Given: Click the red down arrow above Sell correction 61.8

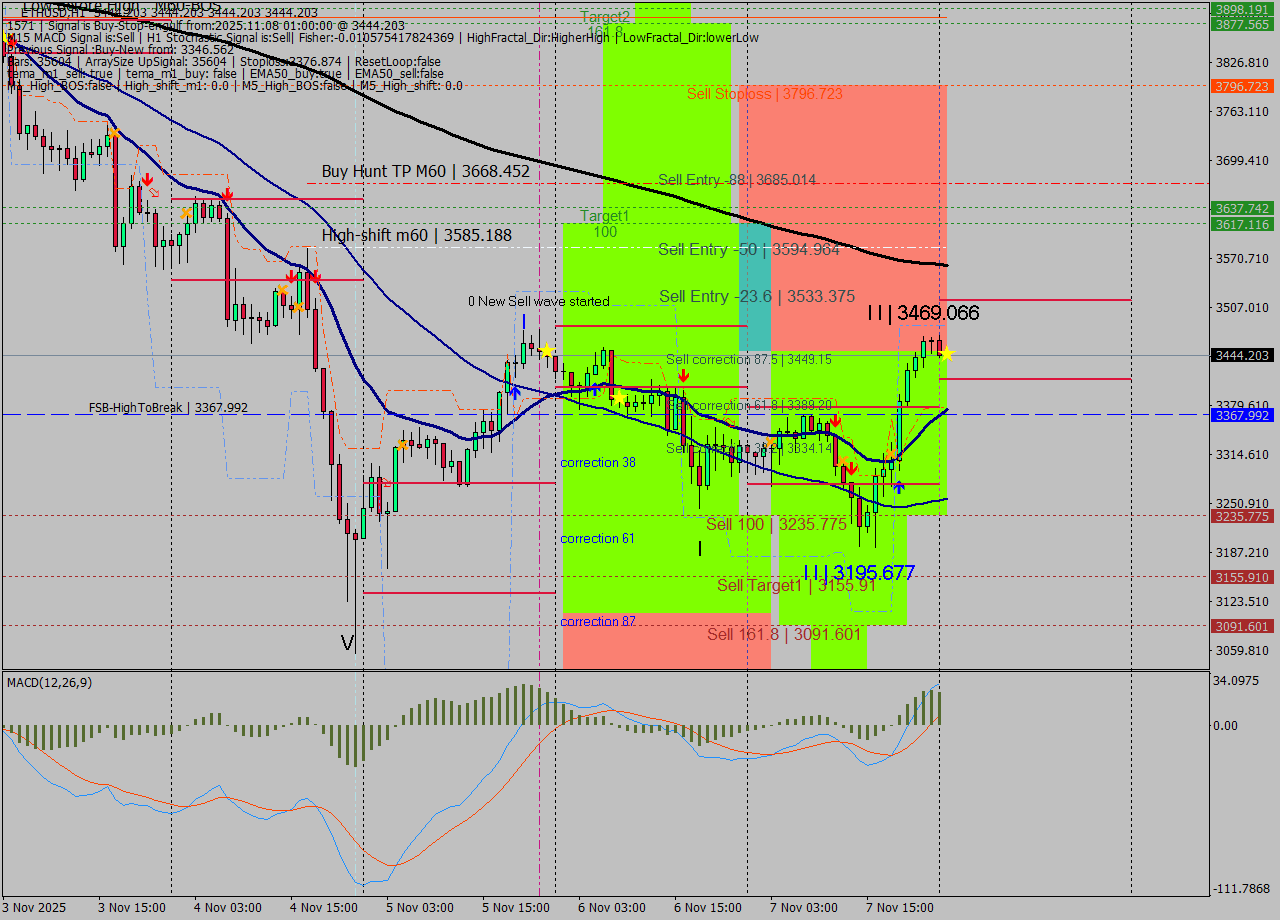Looking at the screenshot, I should [x=683, y=375].
